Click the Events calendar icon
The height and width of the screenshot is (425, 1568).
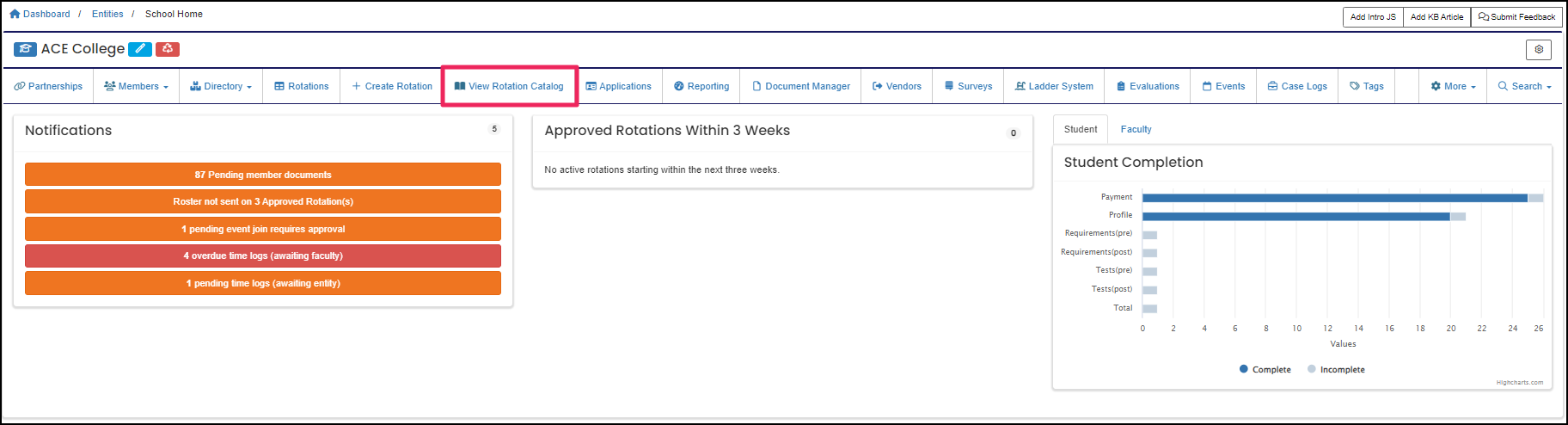click(x=1207, y=86)
